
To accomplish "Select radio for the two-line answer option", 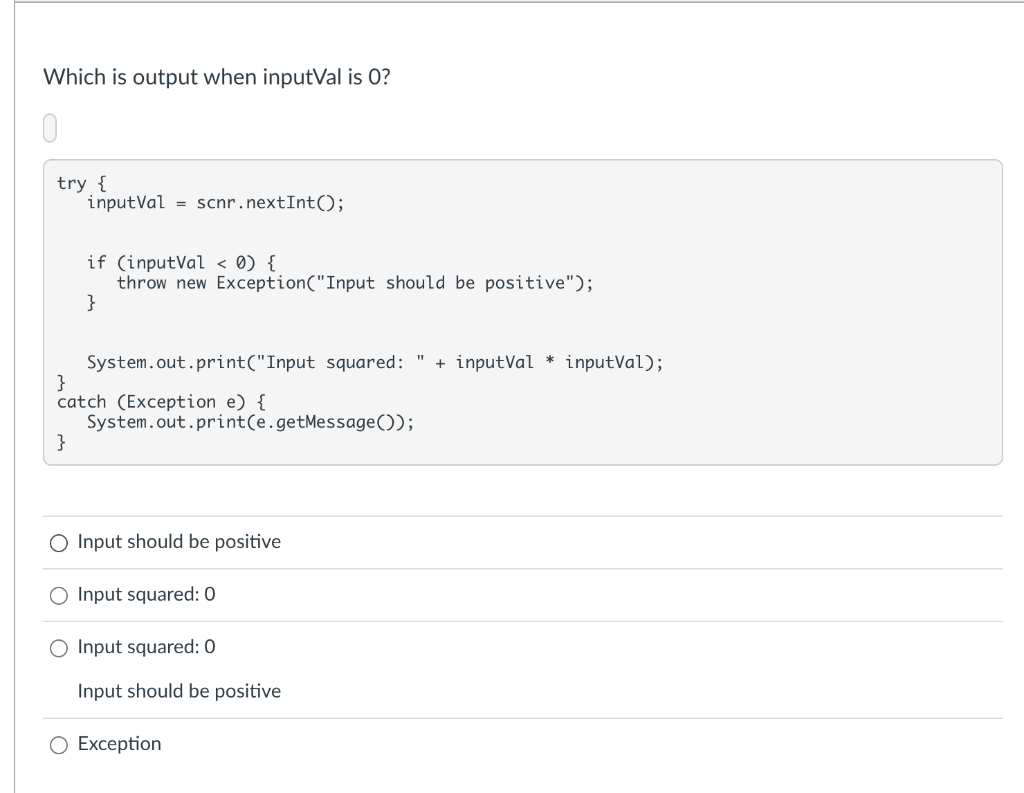I will 60,647.
